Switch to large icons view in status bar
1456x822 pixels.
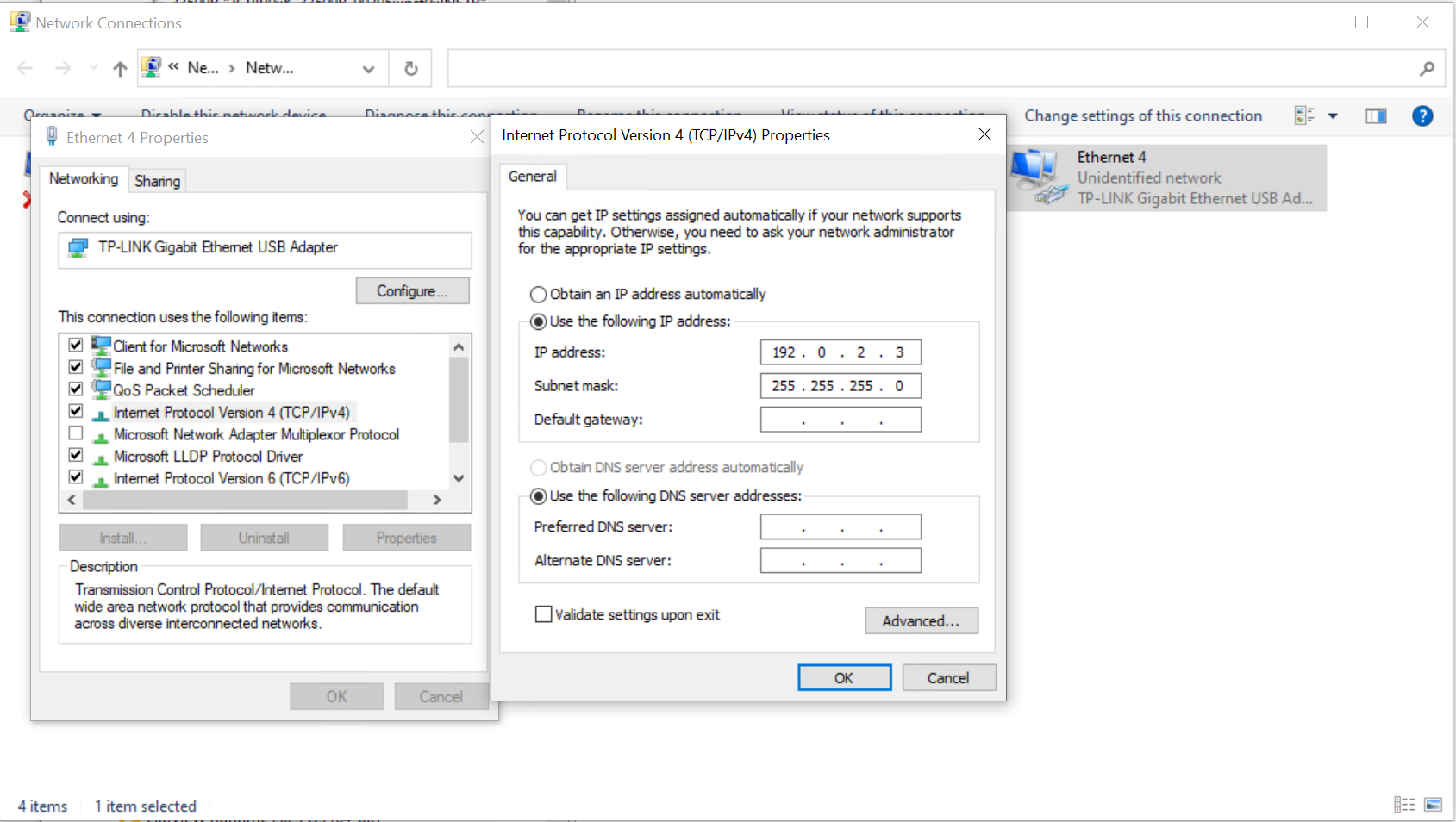point(1434,805)
